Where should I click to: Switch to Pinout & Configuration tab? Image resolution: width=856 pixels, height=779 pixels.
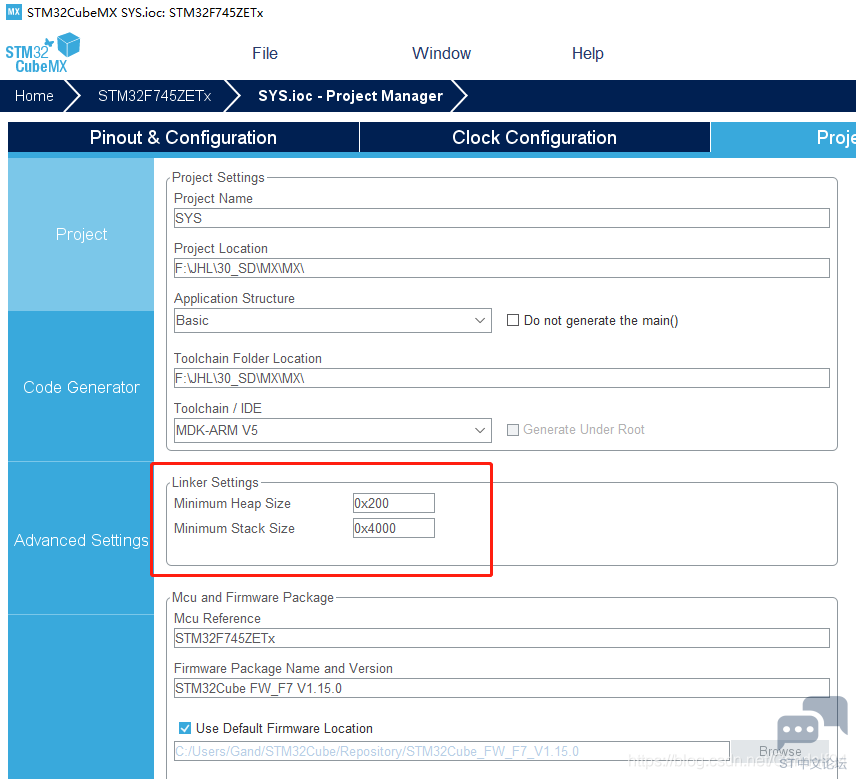click(183, 138)
